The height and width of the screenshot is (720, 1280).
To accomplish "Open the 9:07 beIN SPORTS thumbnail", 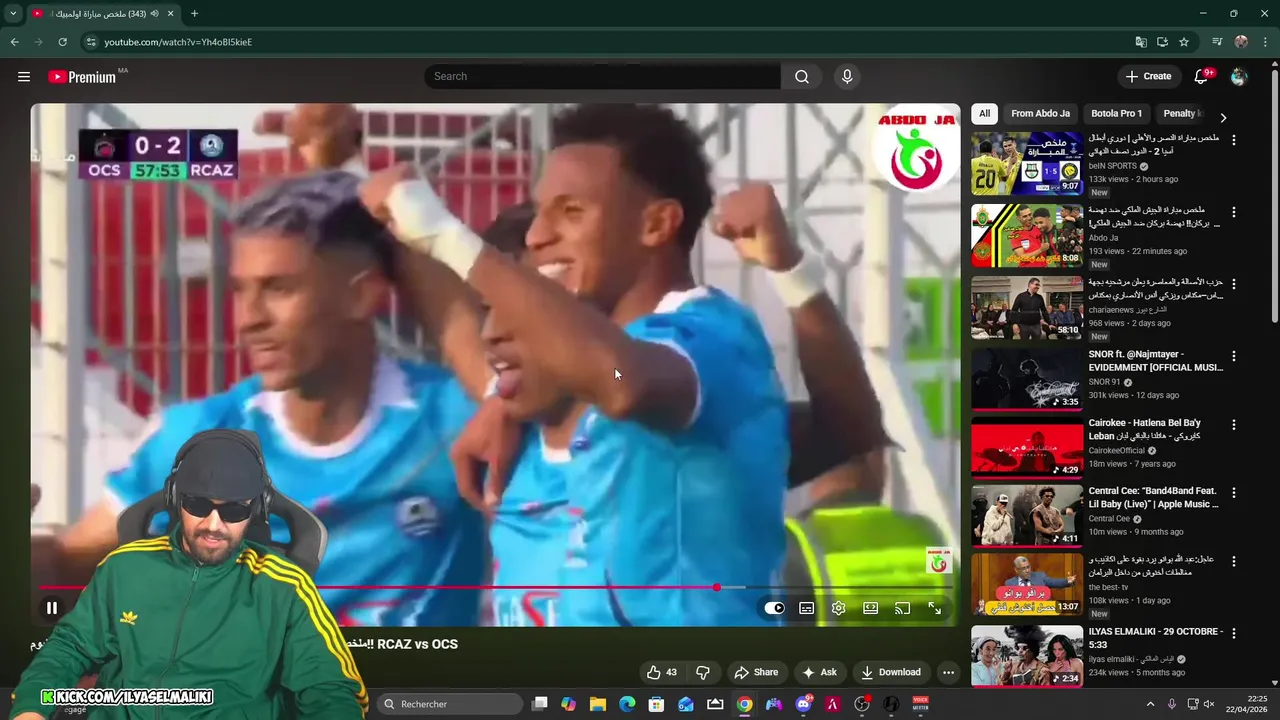I will [x=1027, y=163].
